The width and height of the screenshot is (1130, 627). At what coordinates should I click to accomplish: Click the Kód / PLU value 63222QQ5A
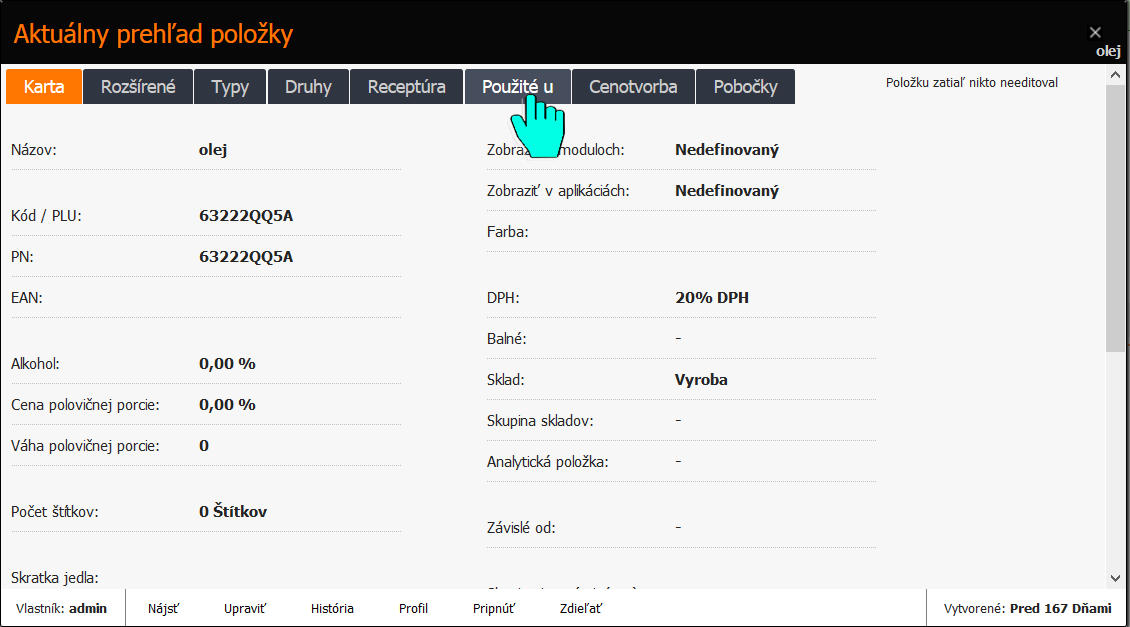[246, 215]
